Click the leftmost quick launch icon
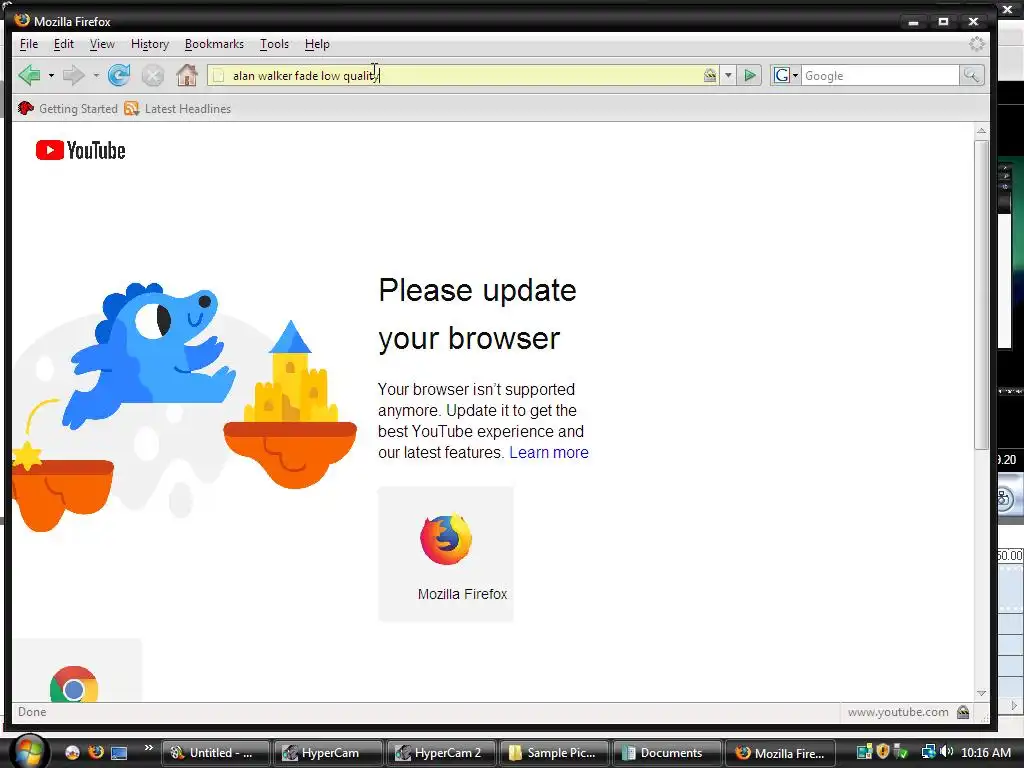The height and width of the screenshot is (768, 1024). tap(72, 752)
